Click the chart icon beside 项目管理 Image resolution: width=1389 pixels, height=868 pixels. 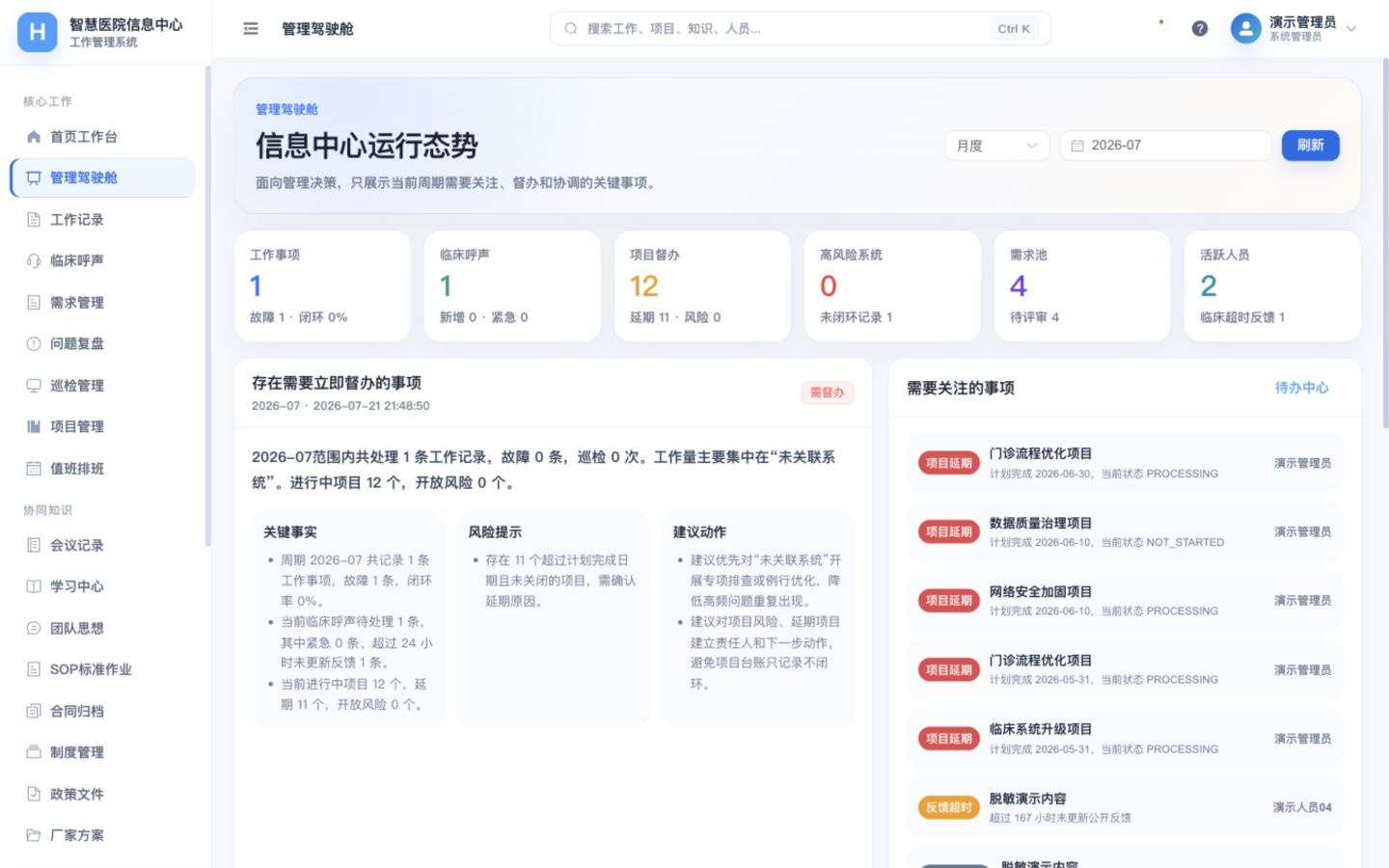[34, 426]
